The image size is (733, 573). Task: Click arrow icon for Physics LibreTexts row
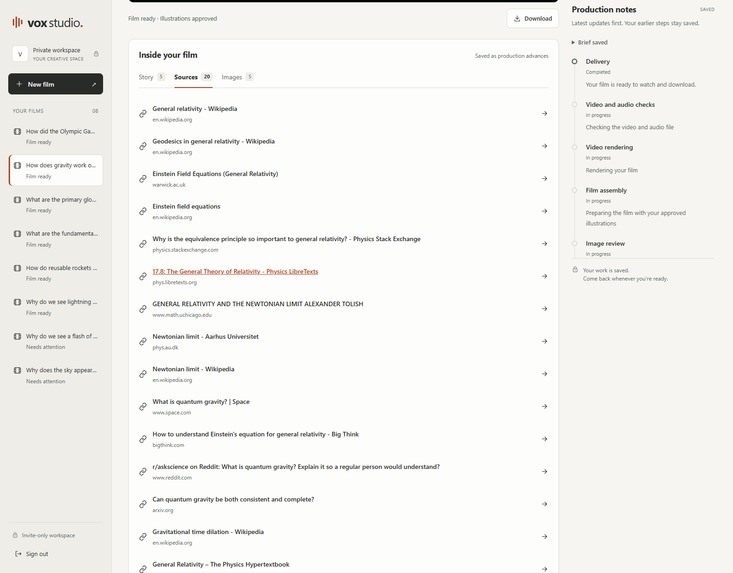545,276
